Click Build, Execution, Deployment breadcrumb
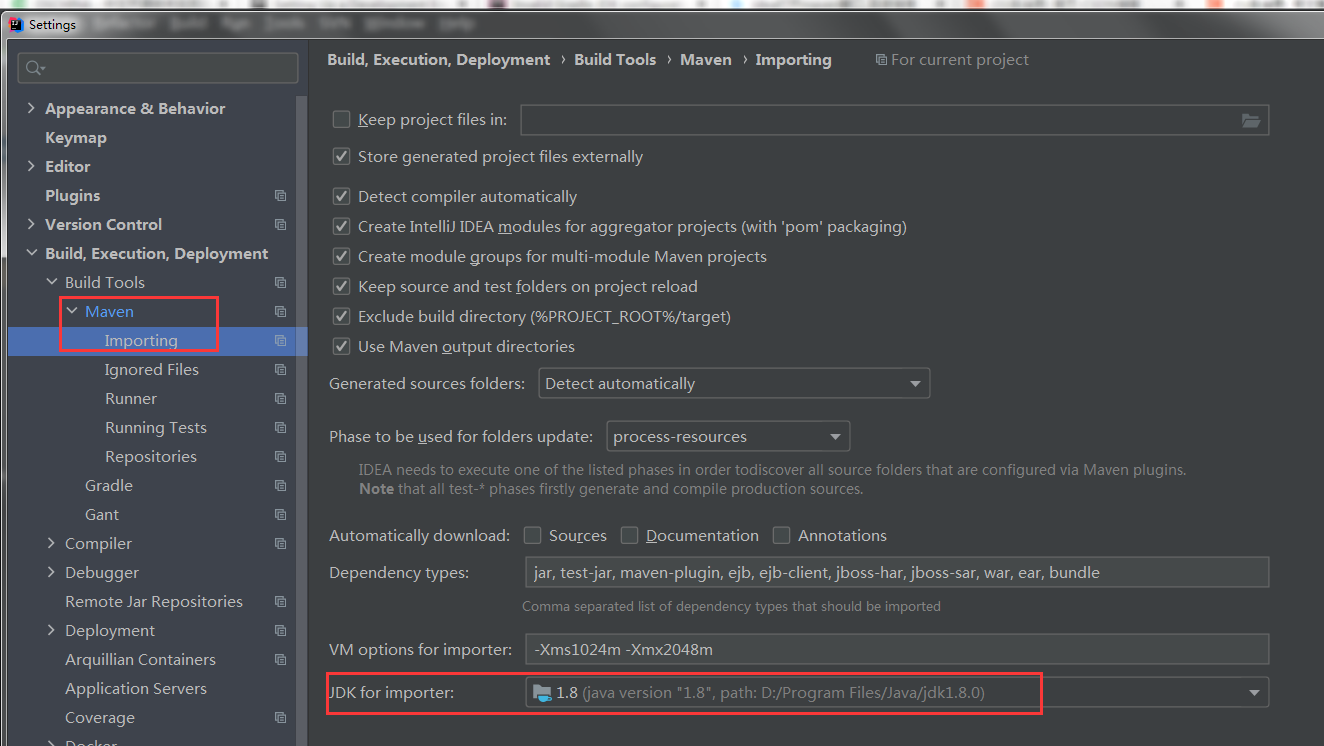 (438, 60)
